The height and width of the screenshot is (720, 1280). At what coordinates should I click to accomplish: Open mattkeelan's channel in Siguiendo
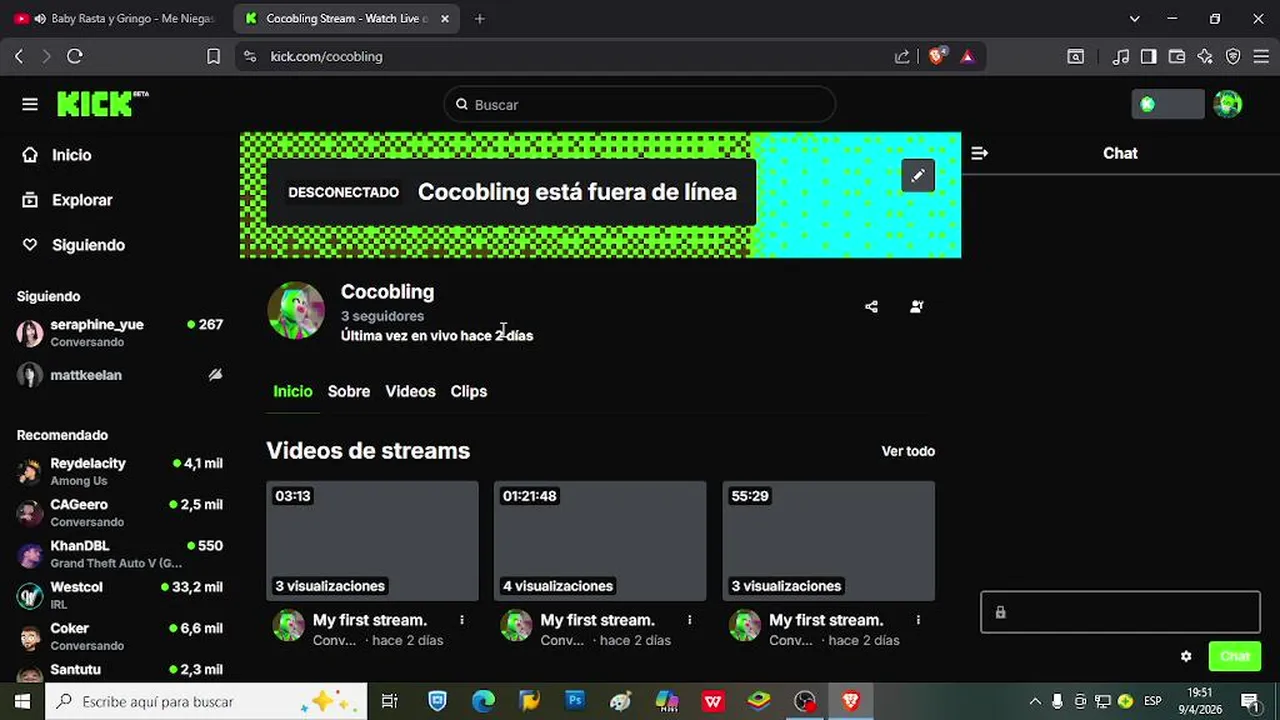click(x=120, y=375)
